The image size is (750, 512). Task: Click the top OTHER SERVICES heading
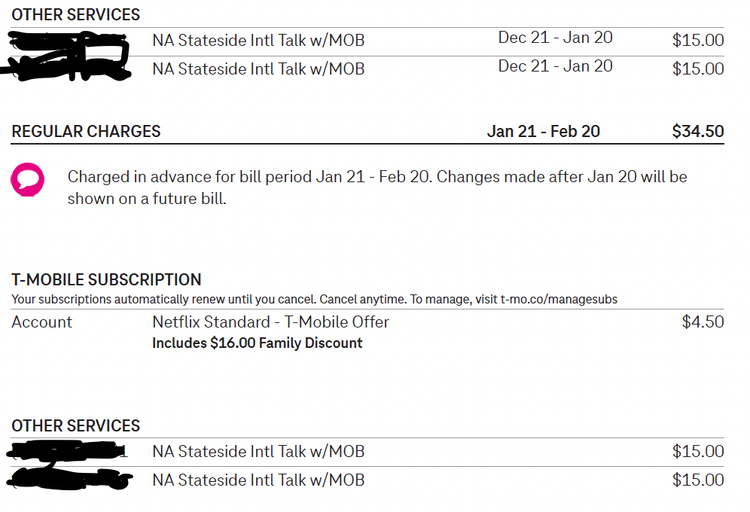pyautogui.click(x=76, y=14)
